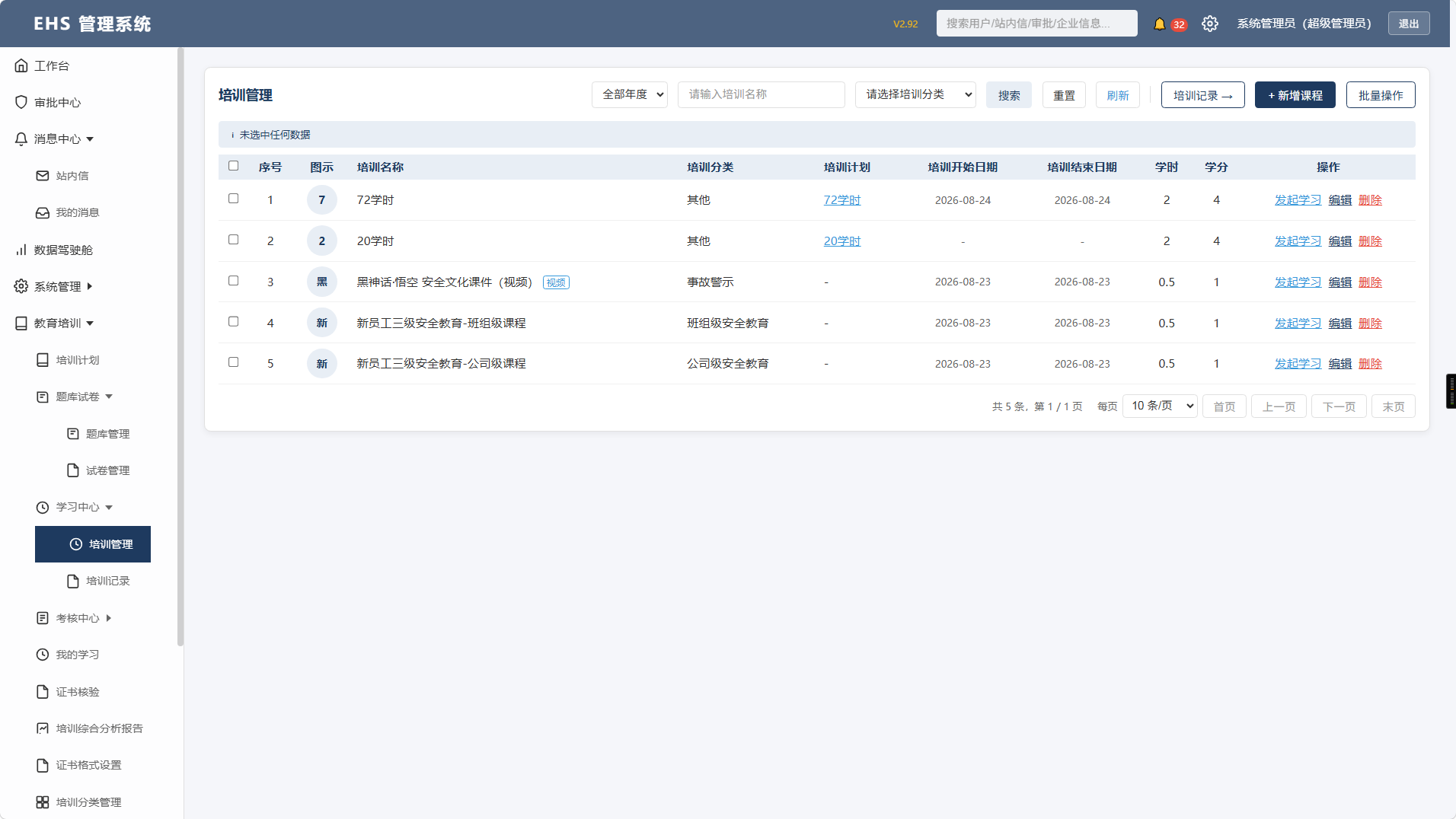This screenshot has width=1456, height=819.
Task: Click the 培训计划 book icon
Action: (43, 360)
